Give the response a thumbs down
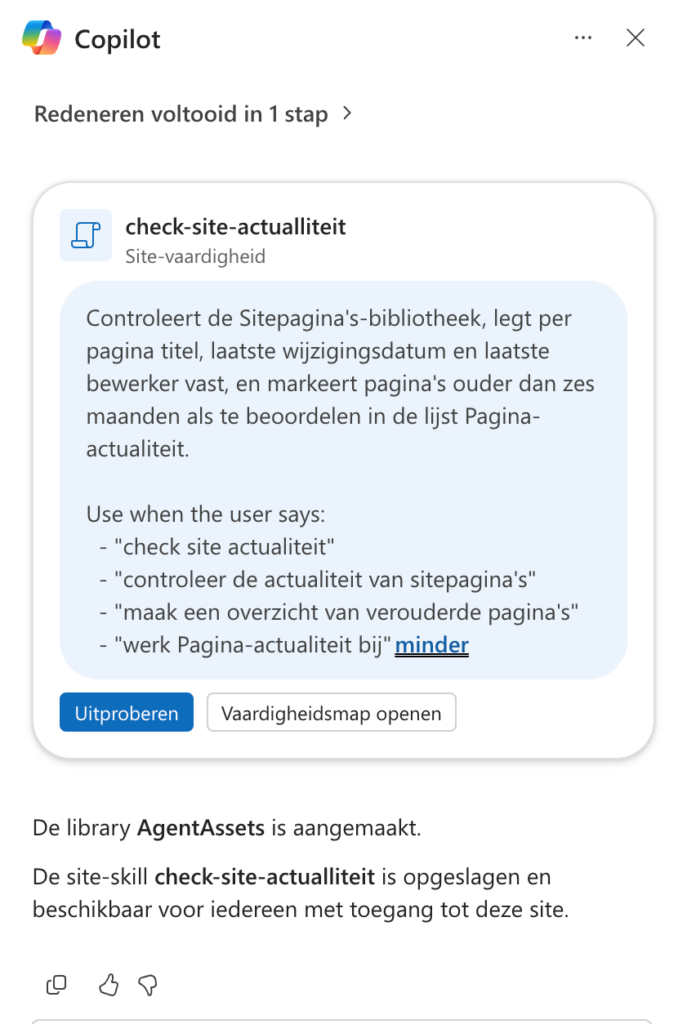 tap(148, 985)
